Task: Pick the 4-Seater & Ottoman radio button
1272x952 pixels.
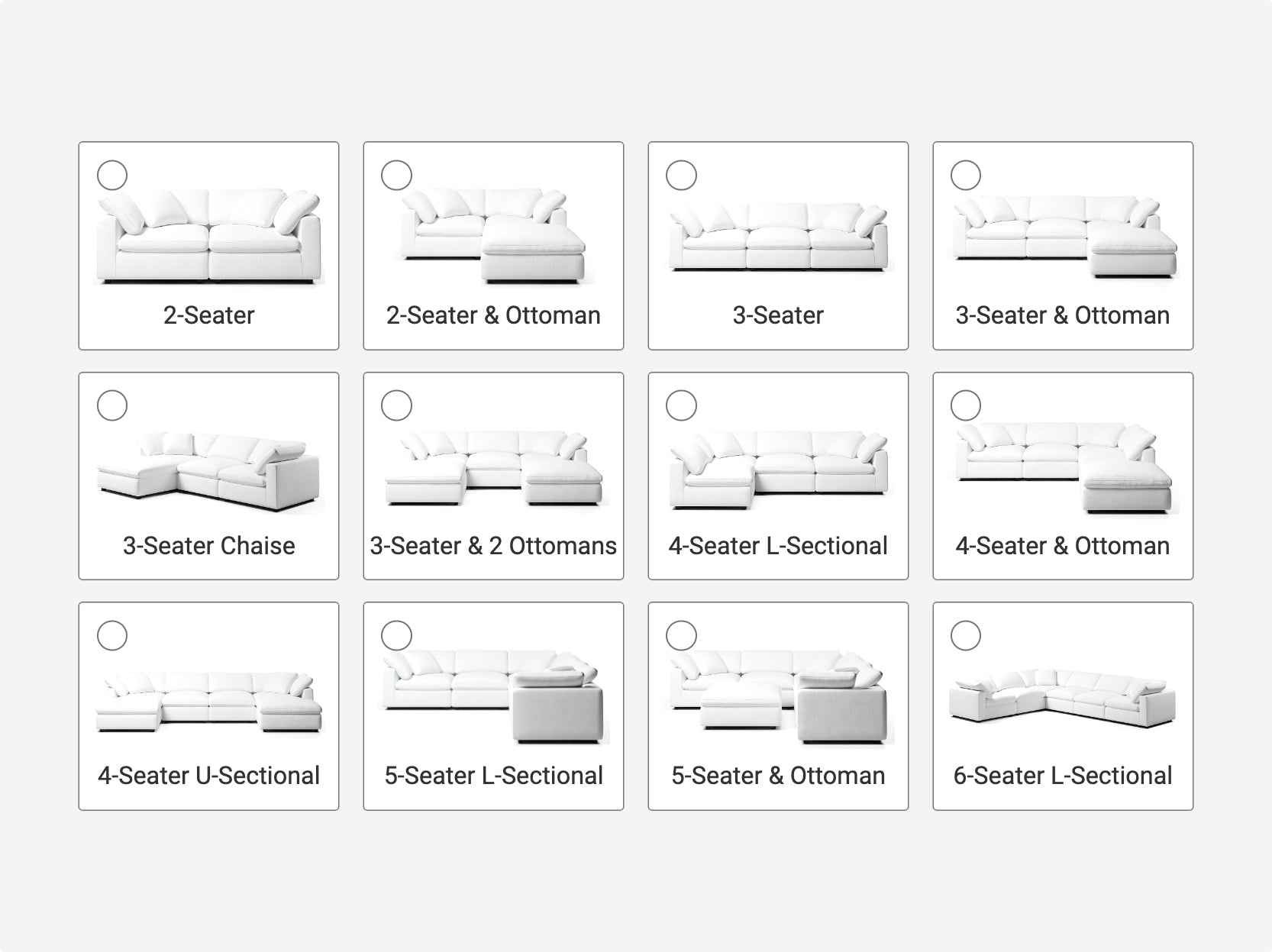Action: pyautogui.click(x=966, y=405)
